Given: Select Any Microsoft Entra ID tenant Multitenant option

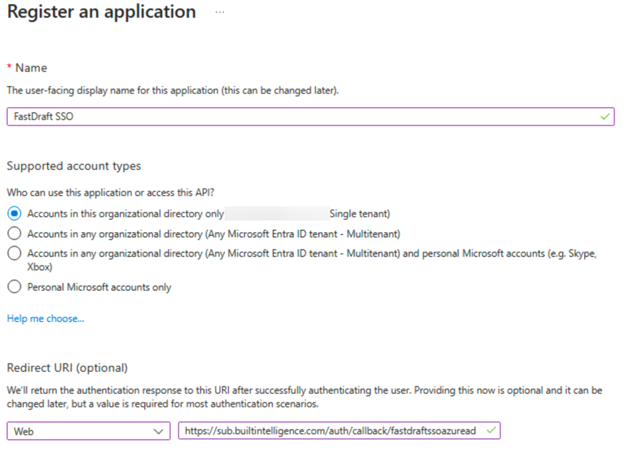Looking at the screenshot, I should [x=14, y=234].
